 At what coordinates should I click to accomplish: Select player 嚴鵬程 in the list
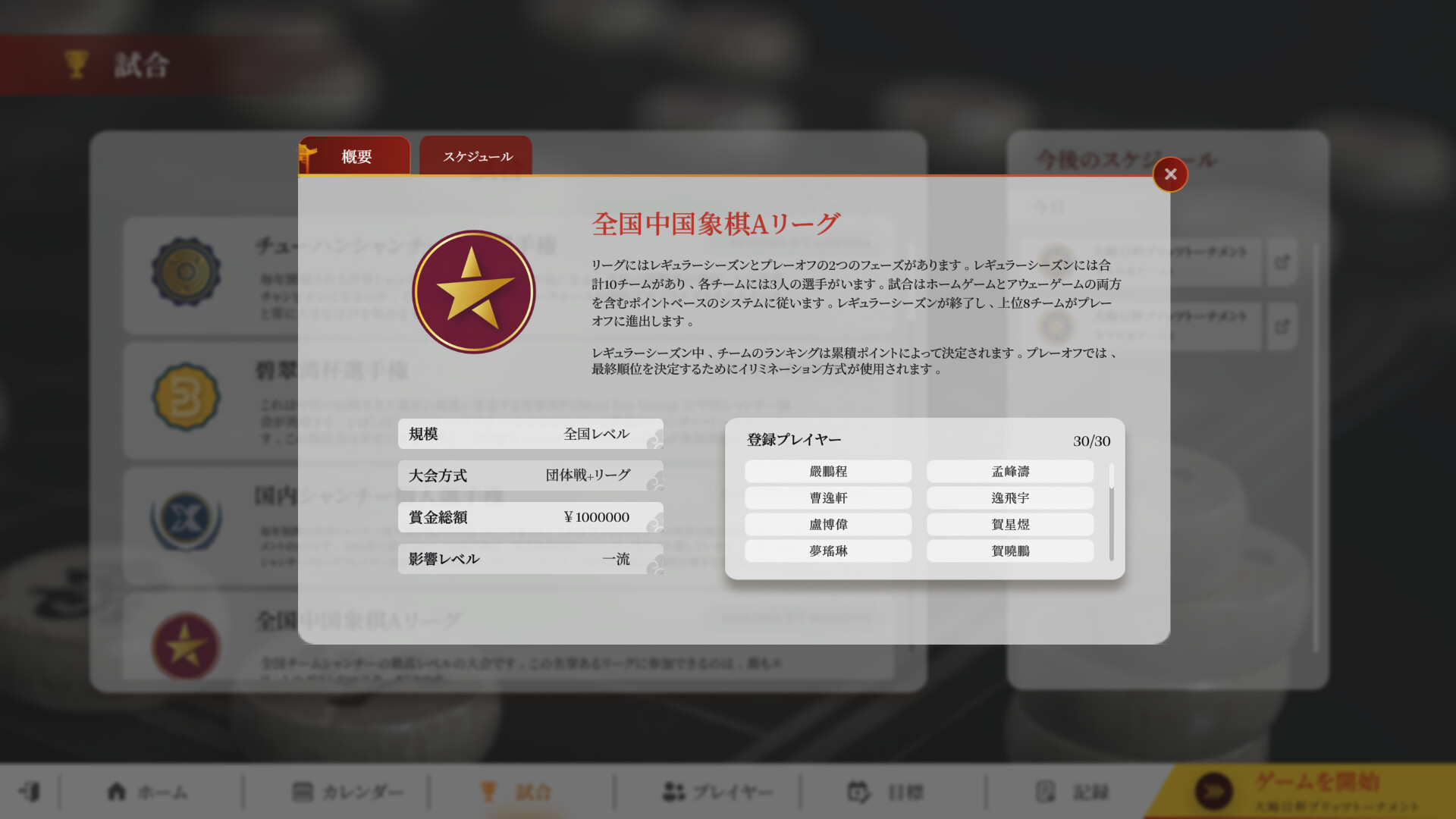828,471
